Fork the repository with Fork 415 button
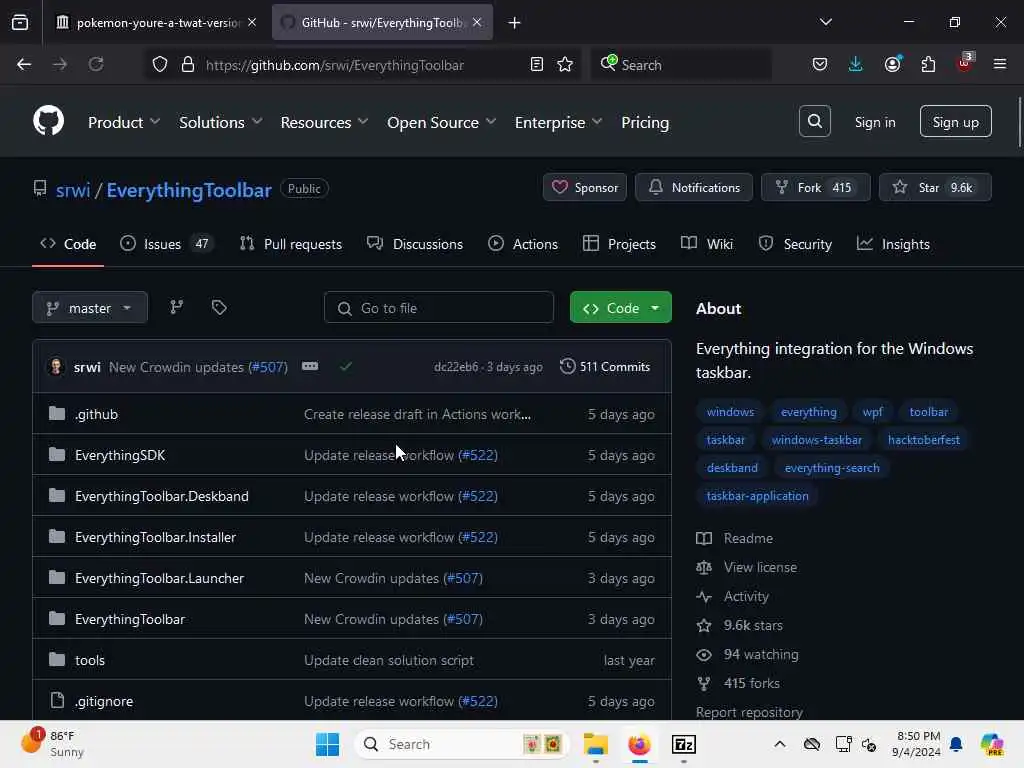 click(816, 187)
